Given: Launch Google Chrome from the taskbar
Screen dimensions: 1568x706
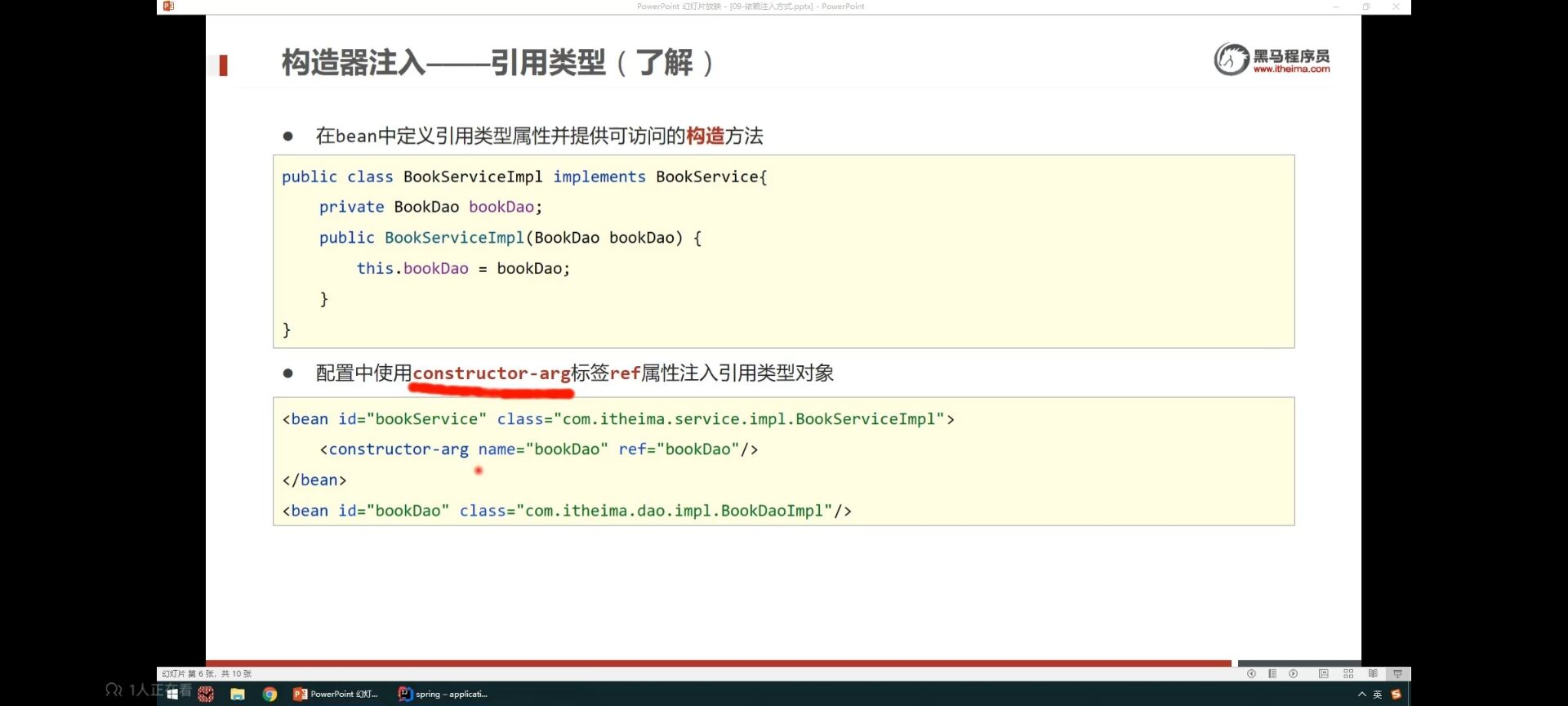Looking at the screenshot, I should point(269,694).
